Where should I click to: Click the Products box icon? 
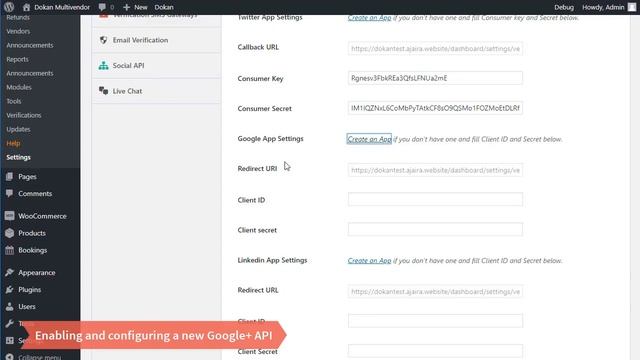(x=9, y=233)
